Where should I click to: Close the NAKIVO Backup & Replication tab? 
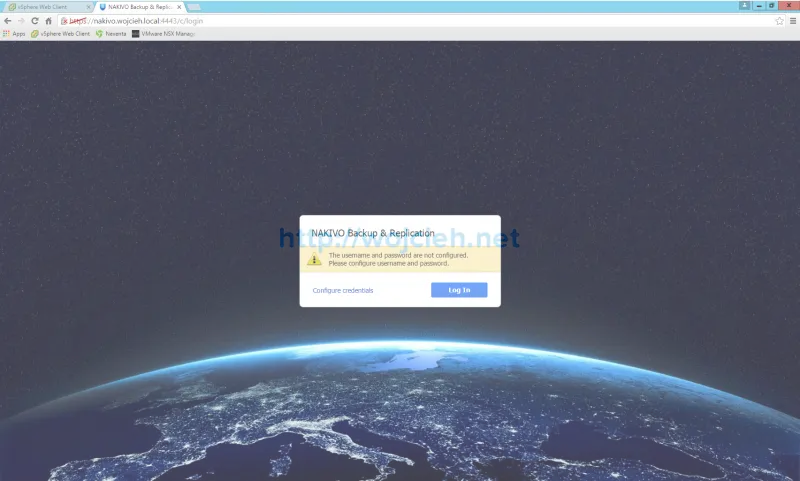179,7
